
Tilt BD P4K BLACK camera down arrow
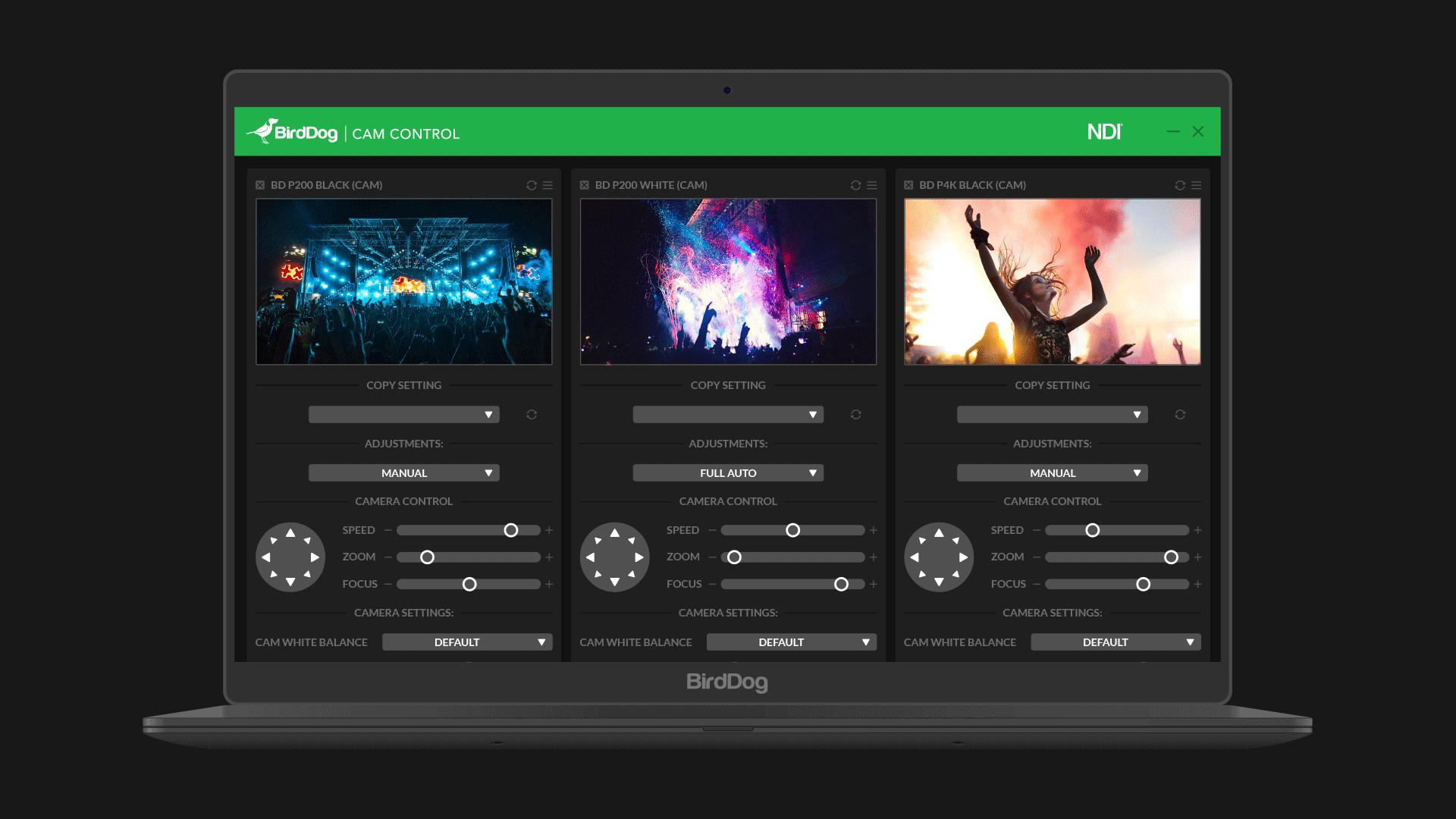(939, 582)
